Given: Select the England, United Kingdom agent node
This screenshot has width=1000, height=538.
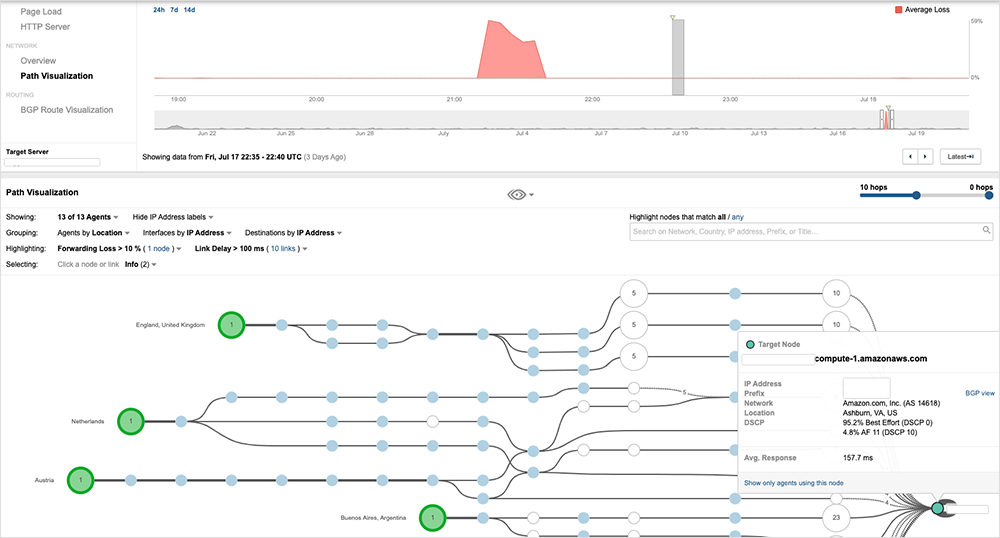Looking at the screenshot, I should 232,325.
